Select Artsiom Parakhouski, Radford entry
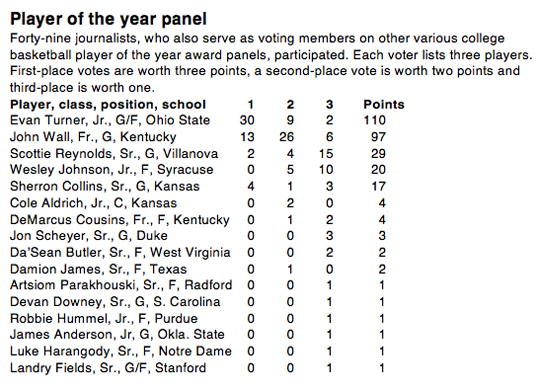537x391 pixels. tap(121, 285)
